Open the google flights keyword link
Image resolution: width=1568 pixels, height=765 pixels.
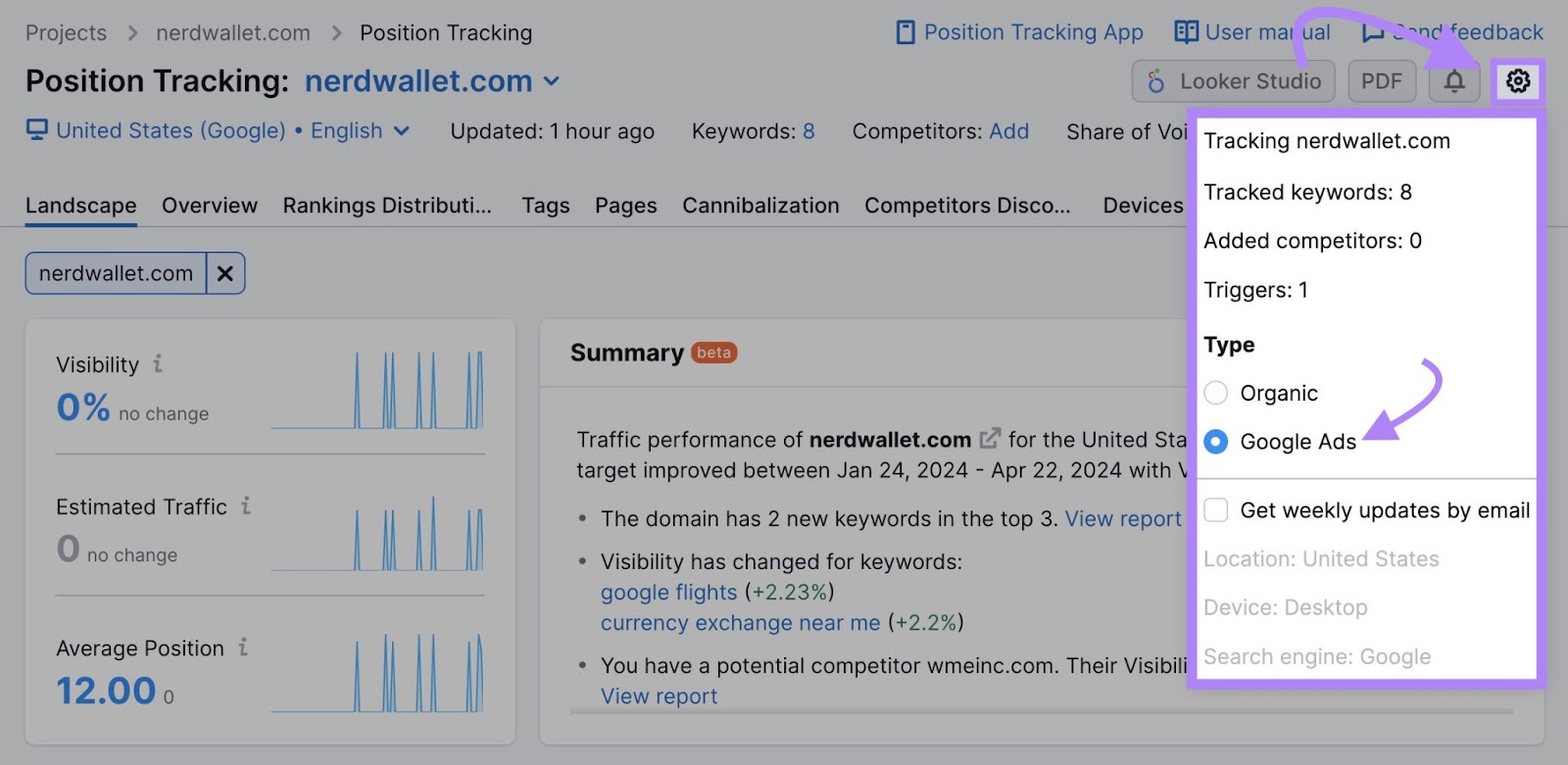click(668, 593)
